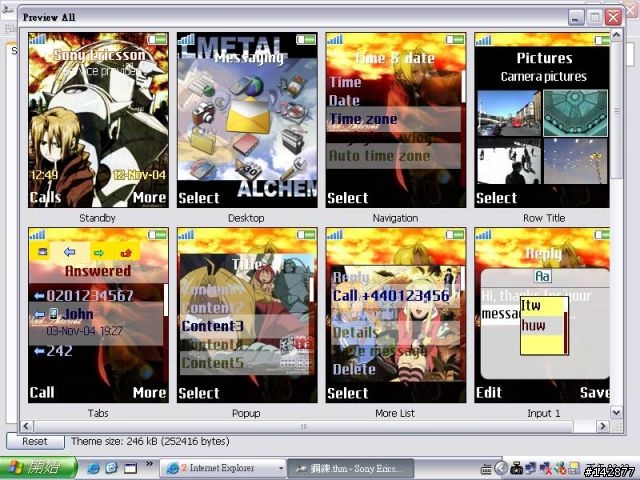Click 'Call +440123456' in More List preview
Image resolution: width=640 pixels, height=480 pixels.
click(x=391, y=296)
